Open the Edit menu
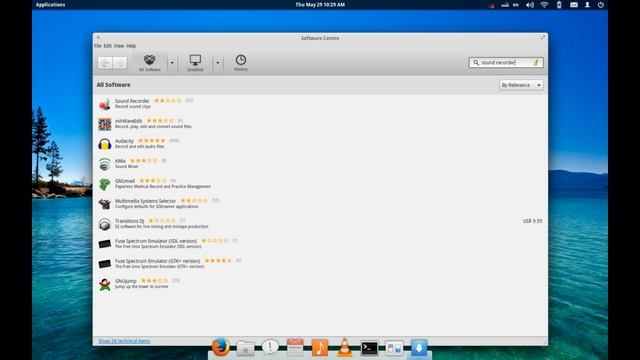Image resolution: width=640 pixels, height=360 pixels. (107, 46)
